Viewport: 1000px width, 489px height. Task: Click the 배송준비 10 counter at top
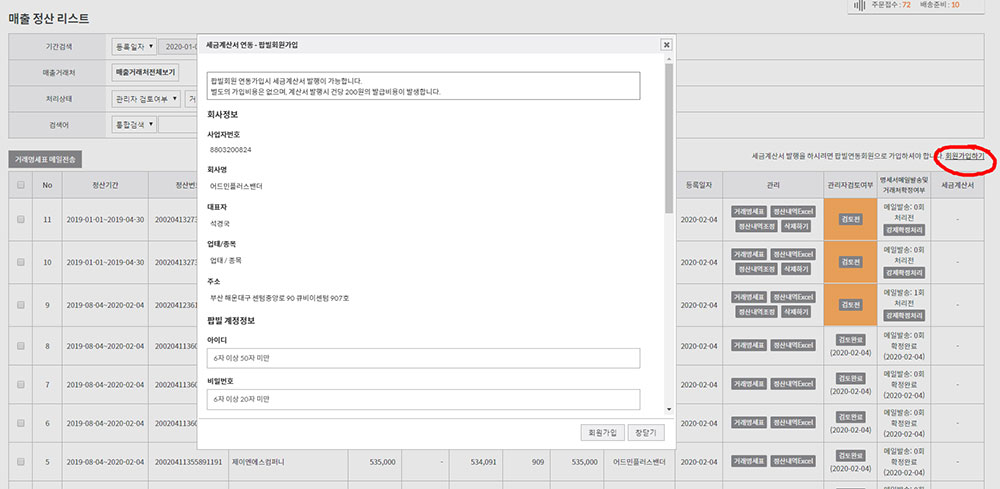(939, 4)
